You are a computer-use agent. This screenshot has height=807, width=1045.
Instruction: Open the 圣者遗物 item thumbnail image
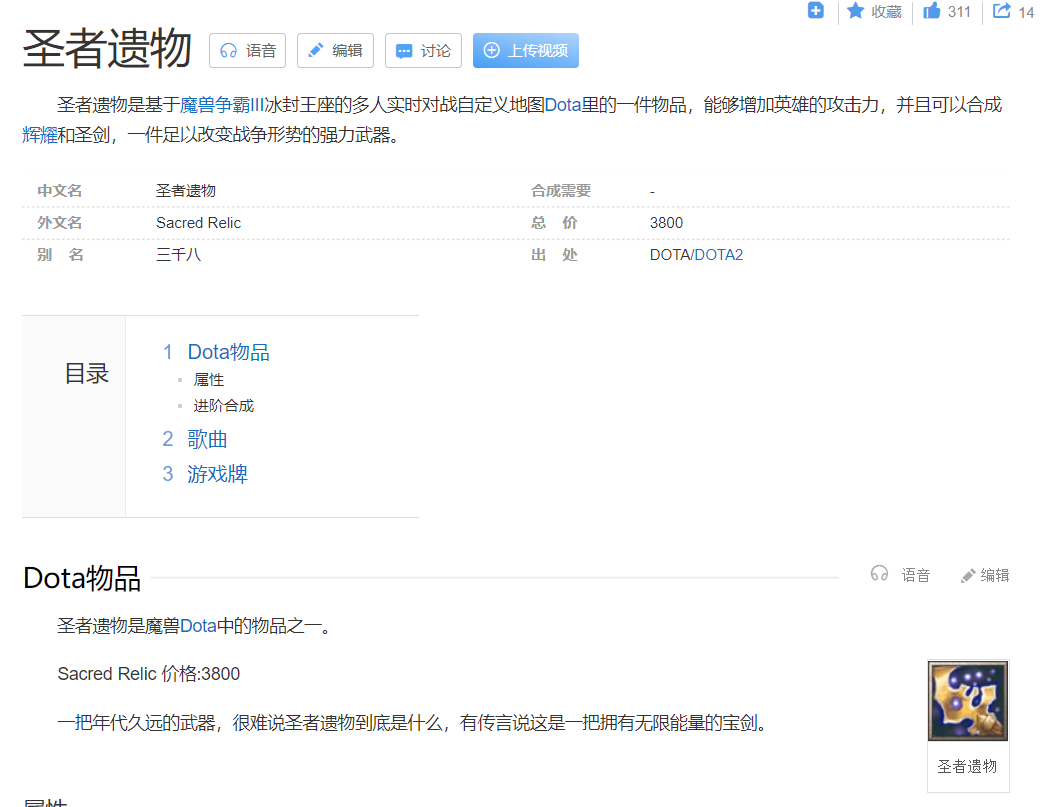click(968, 700)
